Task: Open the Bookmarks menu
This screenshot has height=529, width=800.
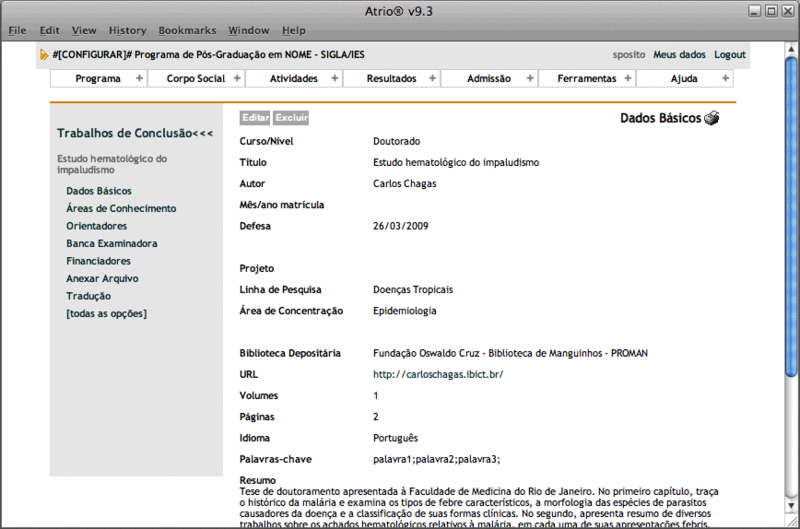Action: click(x=186, y=31)
